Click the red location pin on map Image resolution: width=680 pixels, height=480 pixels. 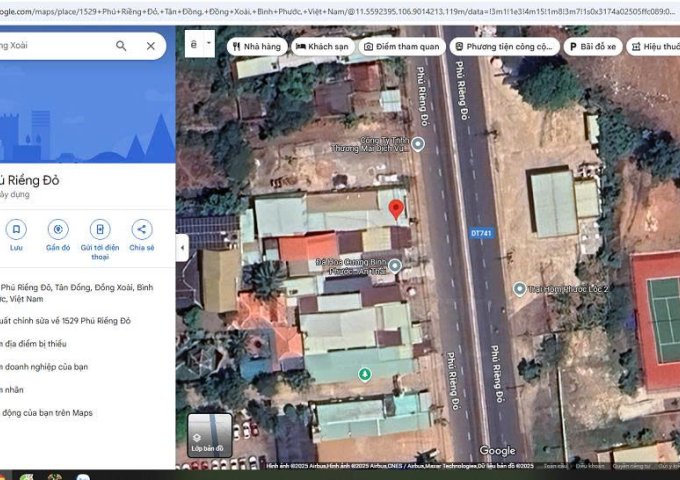pos(396,209)
